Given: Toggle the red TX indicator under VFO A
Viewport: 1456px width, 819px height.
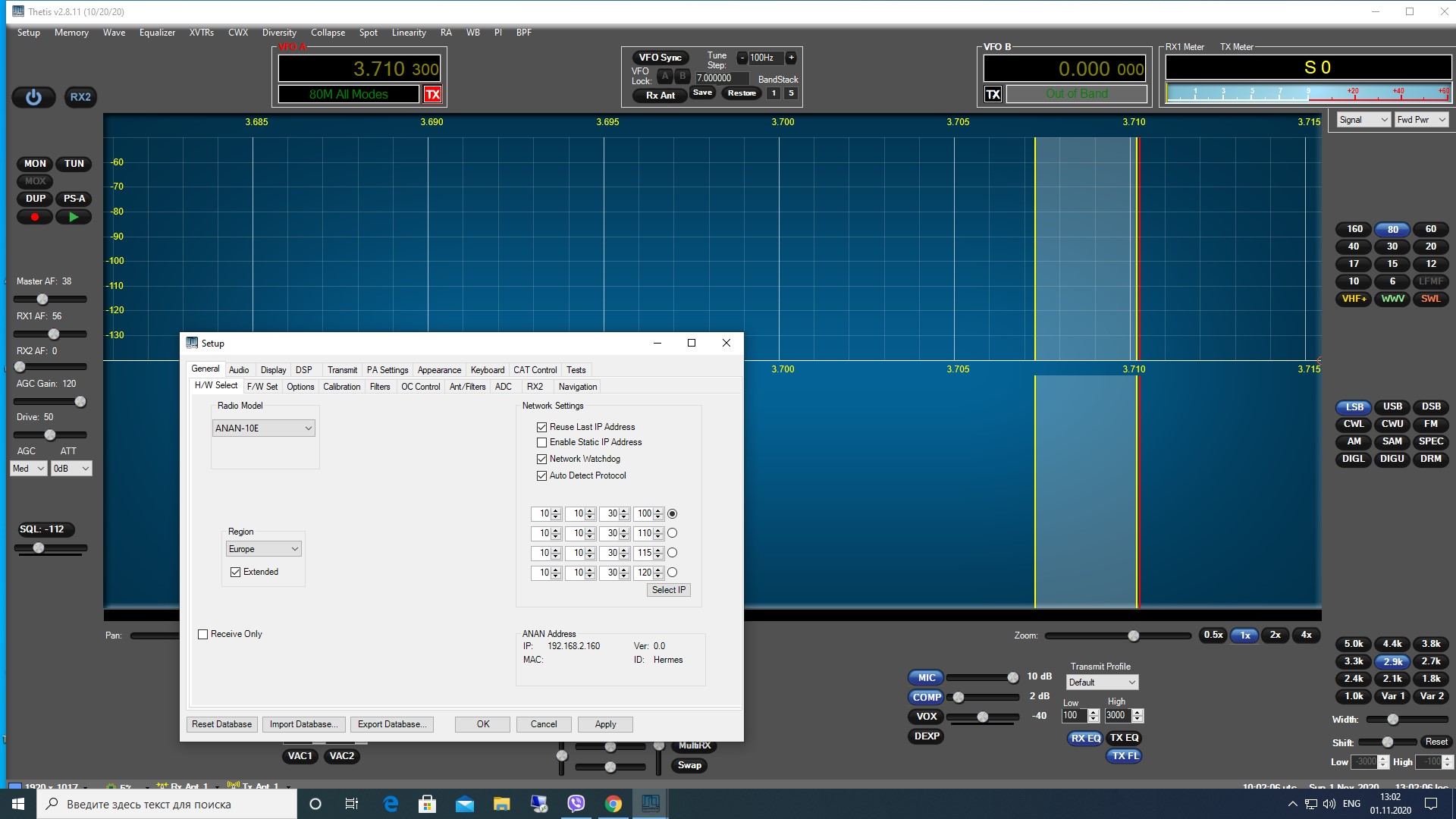Looking at the screenshot, I should (432, 94).
